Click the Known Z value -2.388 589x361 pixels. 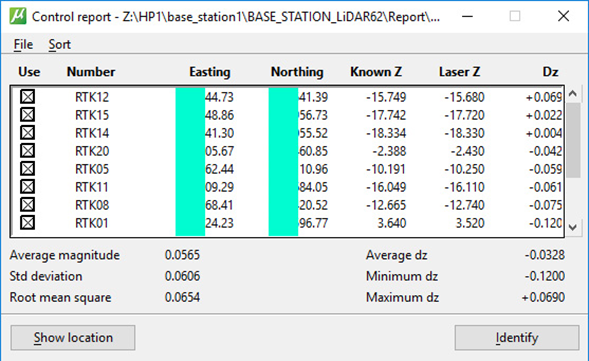tap(389, 151)
